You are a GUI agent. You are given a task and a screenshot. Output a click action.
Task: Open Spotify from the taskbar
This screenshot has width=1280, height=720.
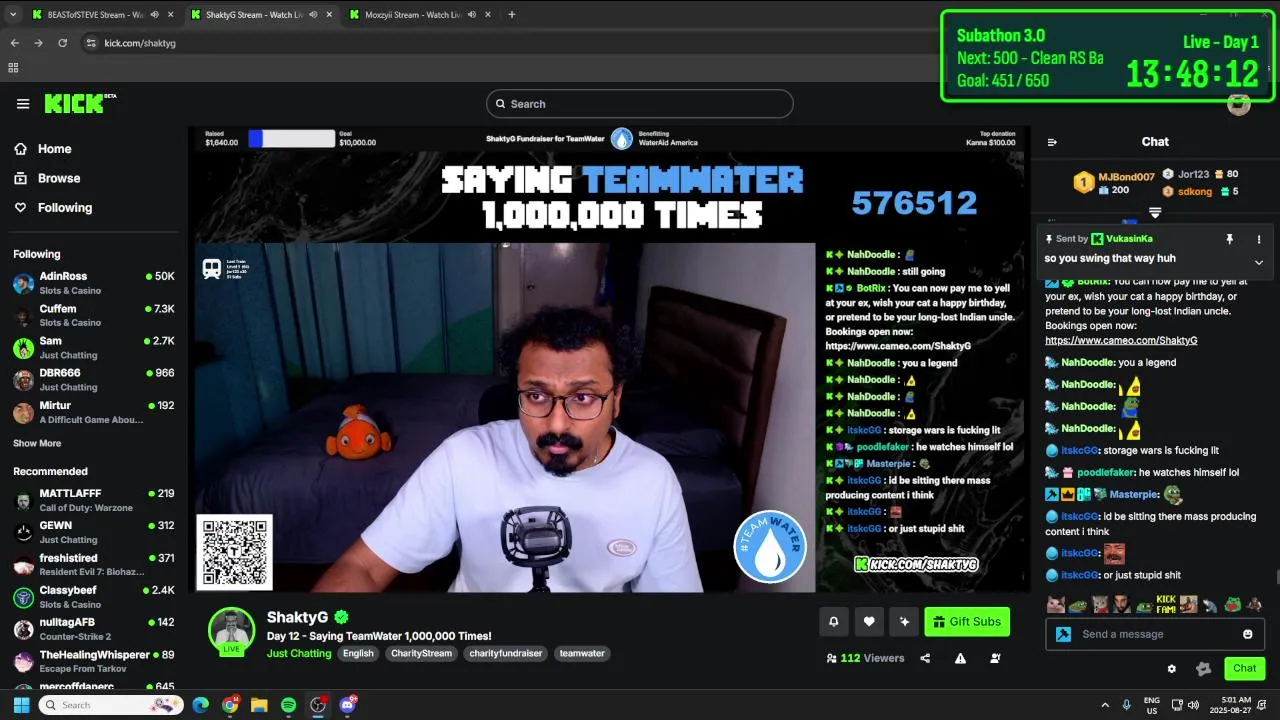click(288, 705)
